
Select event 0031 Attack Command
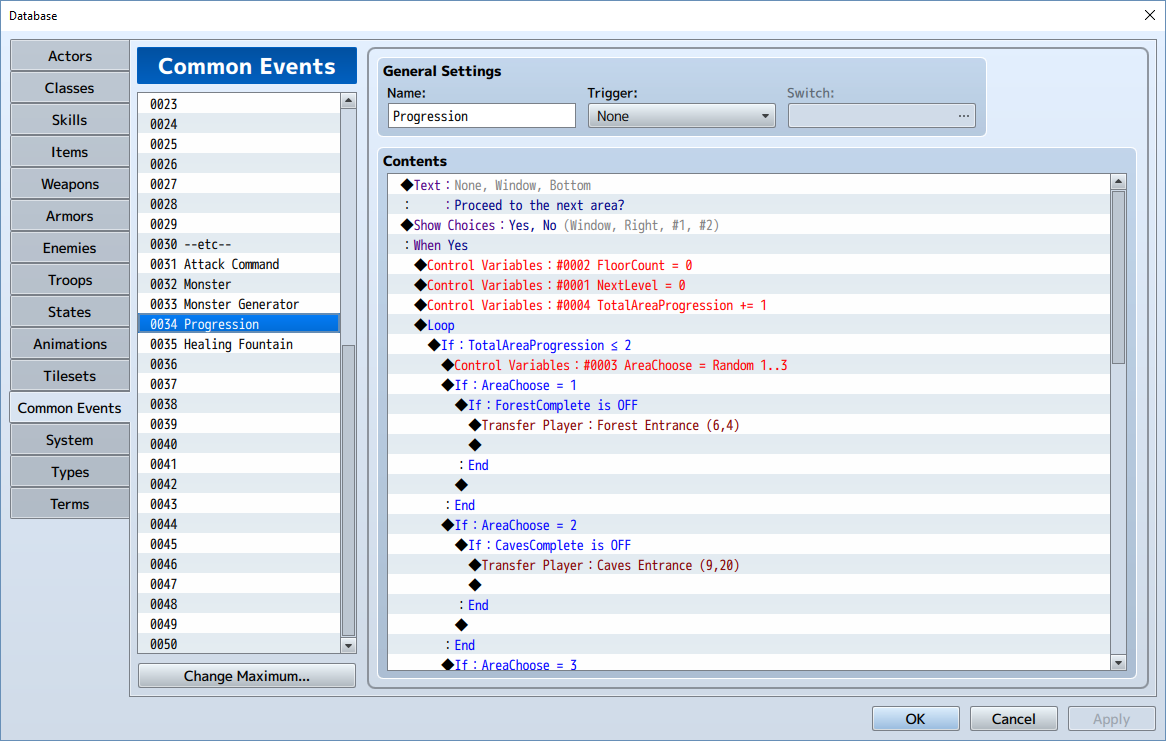click(x=239, y=264)
